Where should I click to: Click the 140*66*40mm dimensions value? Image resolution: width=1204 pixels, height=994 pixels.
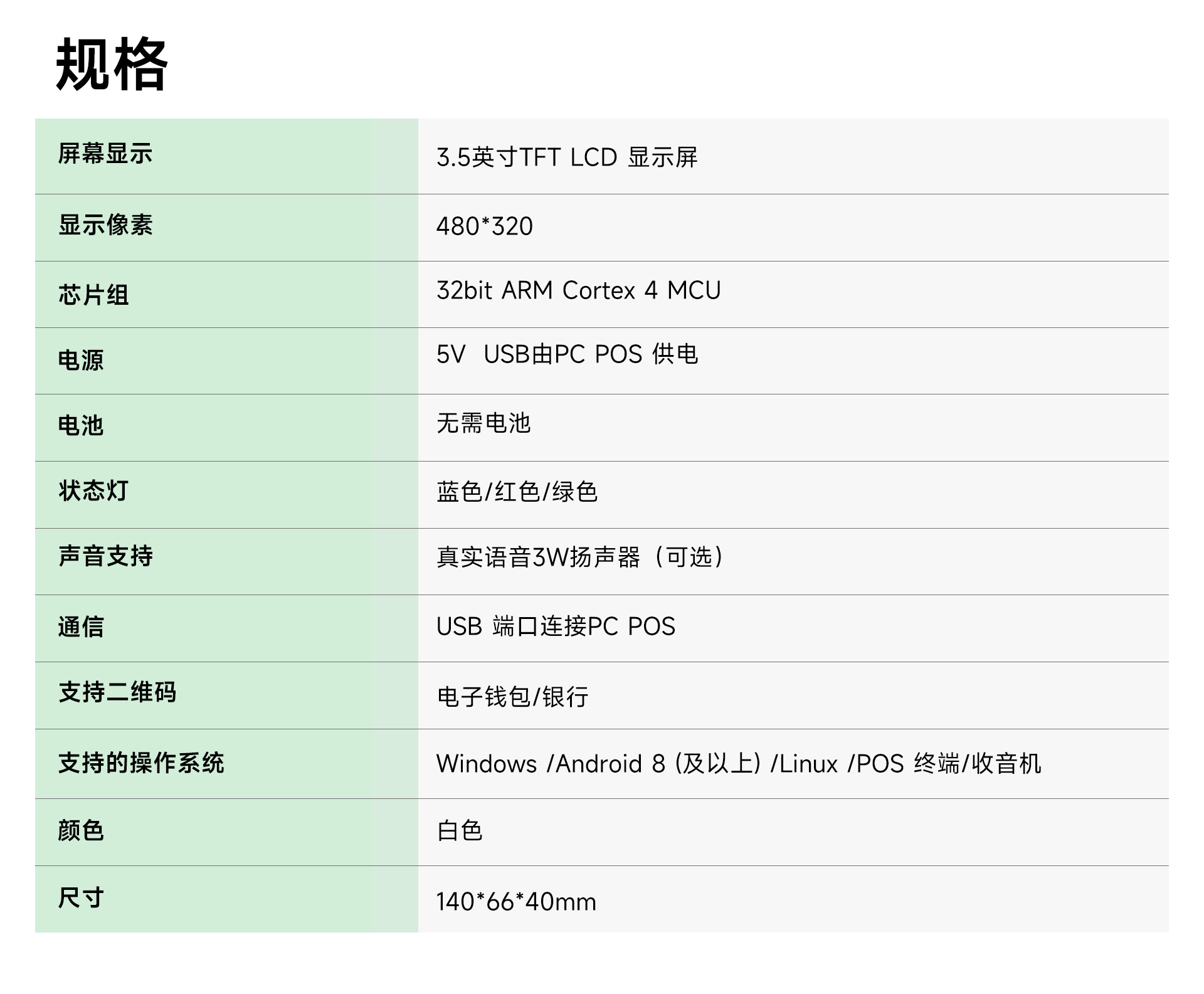coord(516,902)
